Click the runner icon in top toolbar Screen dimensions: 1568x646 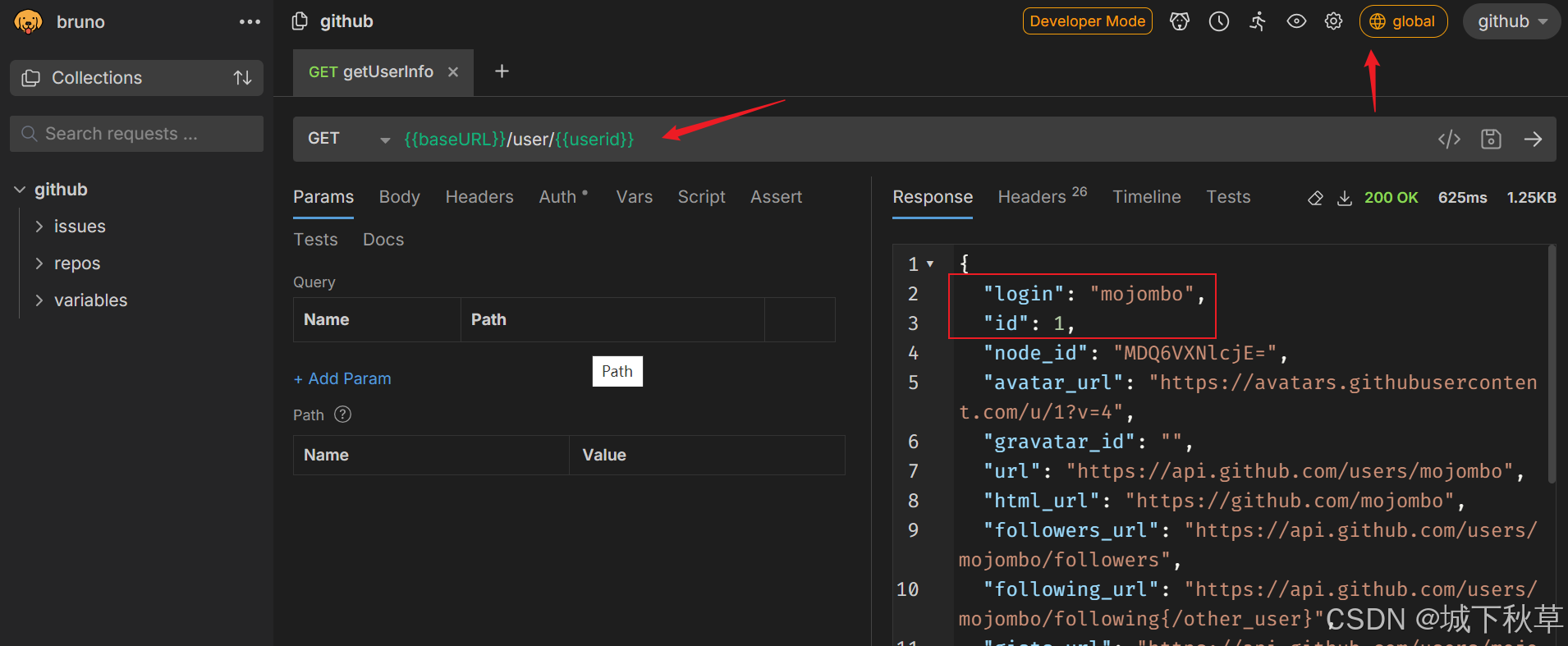1258,21
